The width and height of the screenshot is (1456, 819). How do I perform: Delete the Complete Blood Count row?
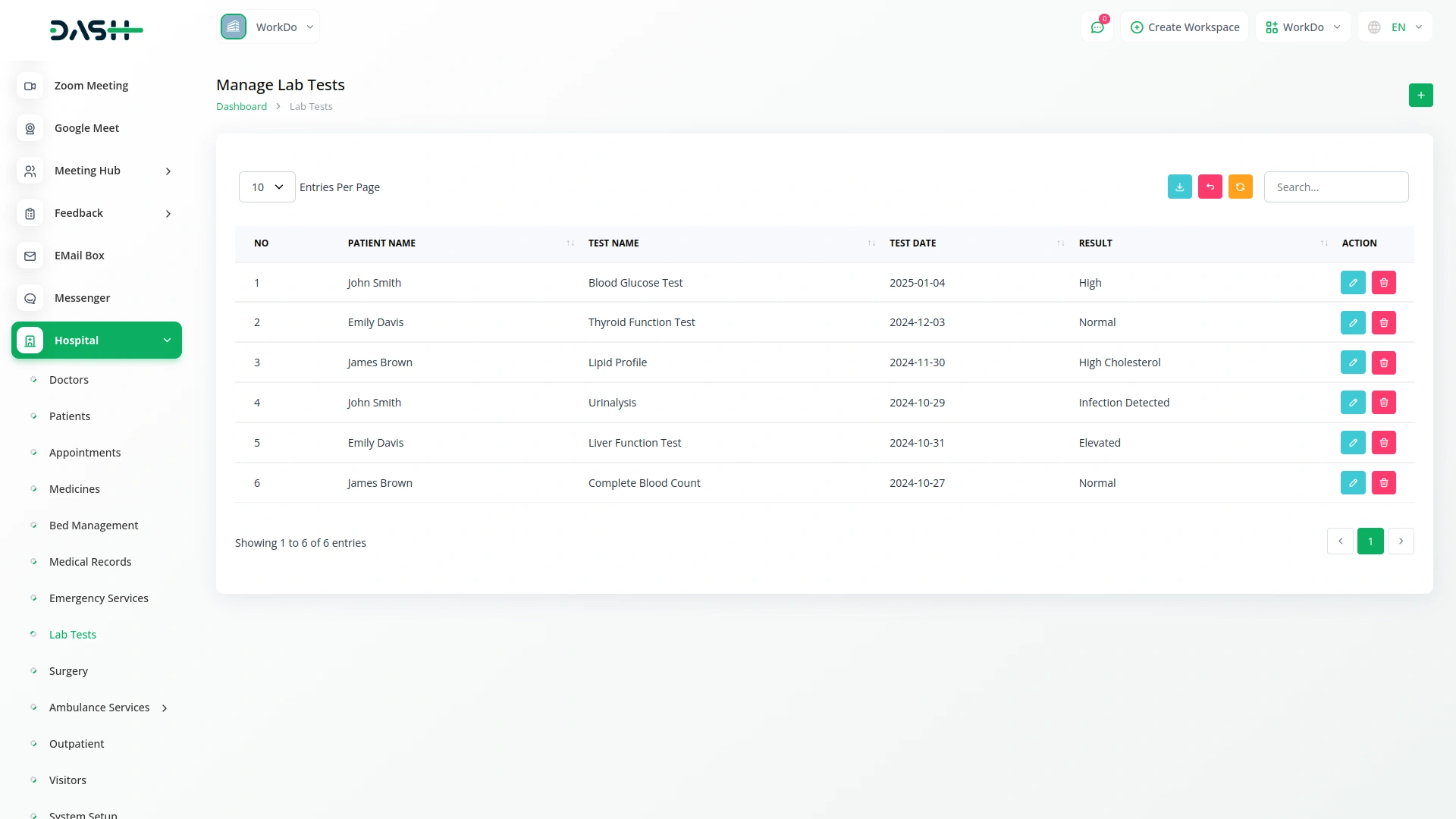point(1383,483)
